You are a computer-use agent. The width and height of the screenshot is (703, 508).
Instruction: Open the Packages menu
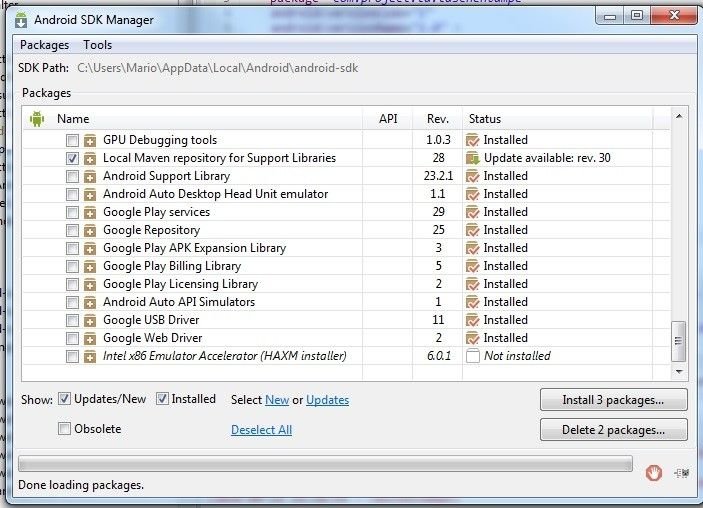[x=44, y=45]
